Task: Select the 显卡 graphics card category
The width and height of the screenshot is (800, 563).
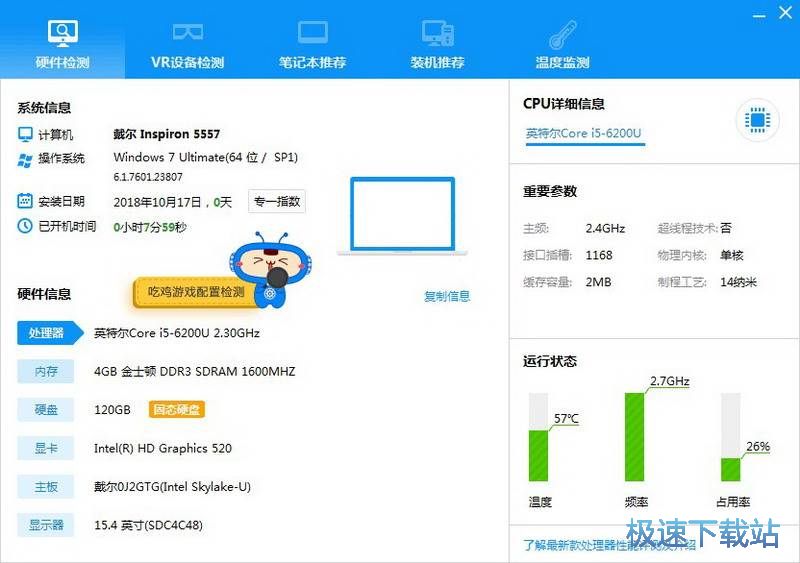Action: tap(45, 448)
